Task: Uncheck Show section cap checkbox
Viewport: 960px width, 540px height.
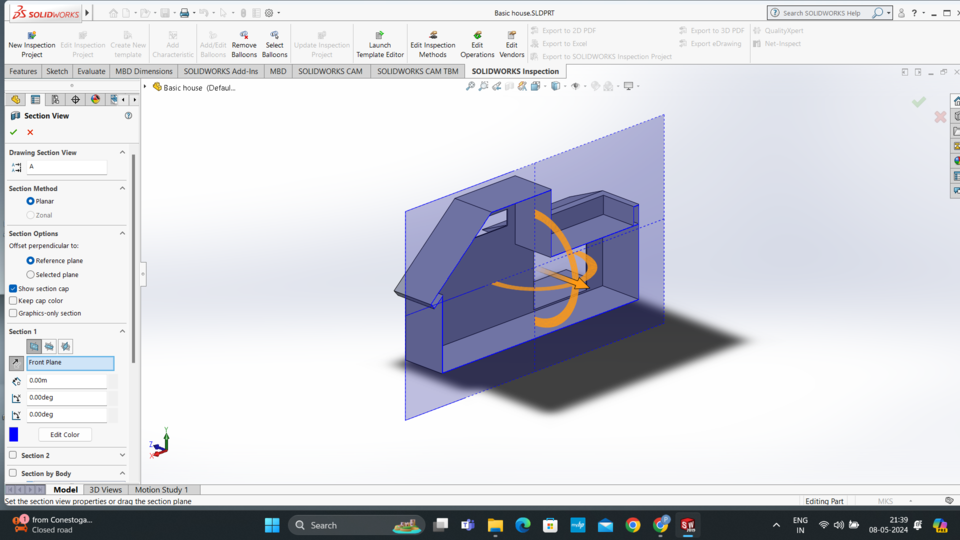Action: tap(13, 288)
